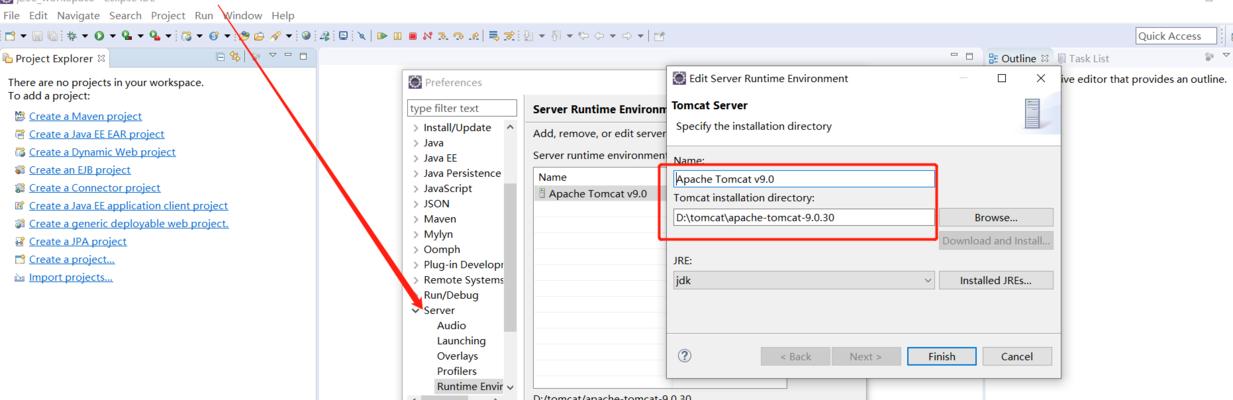Click the green Run toolbar icon
The width and height of the screenshot is (1233, 400).
click(99, 36)
